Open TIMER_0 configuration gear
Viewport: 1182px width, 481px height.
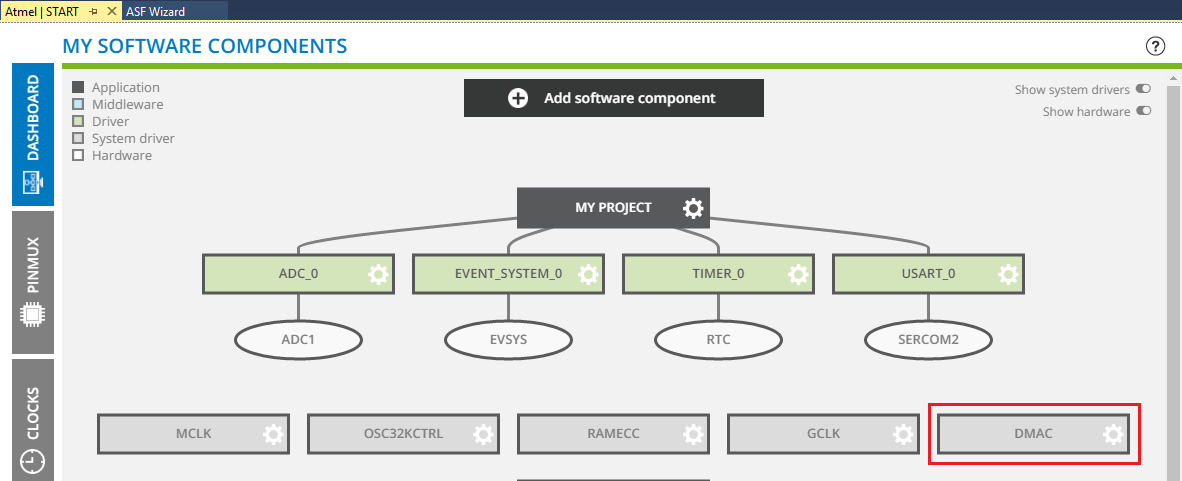[x=798, y=274]
